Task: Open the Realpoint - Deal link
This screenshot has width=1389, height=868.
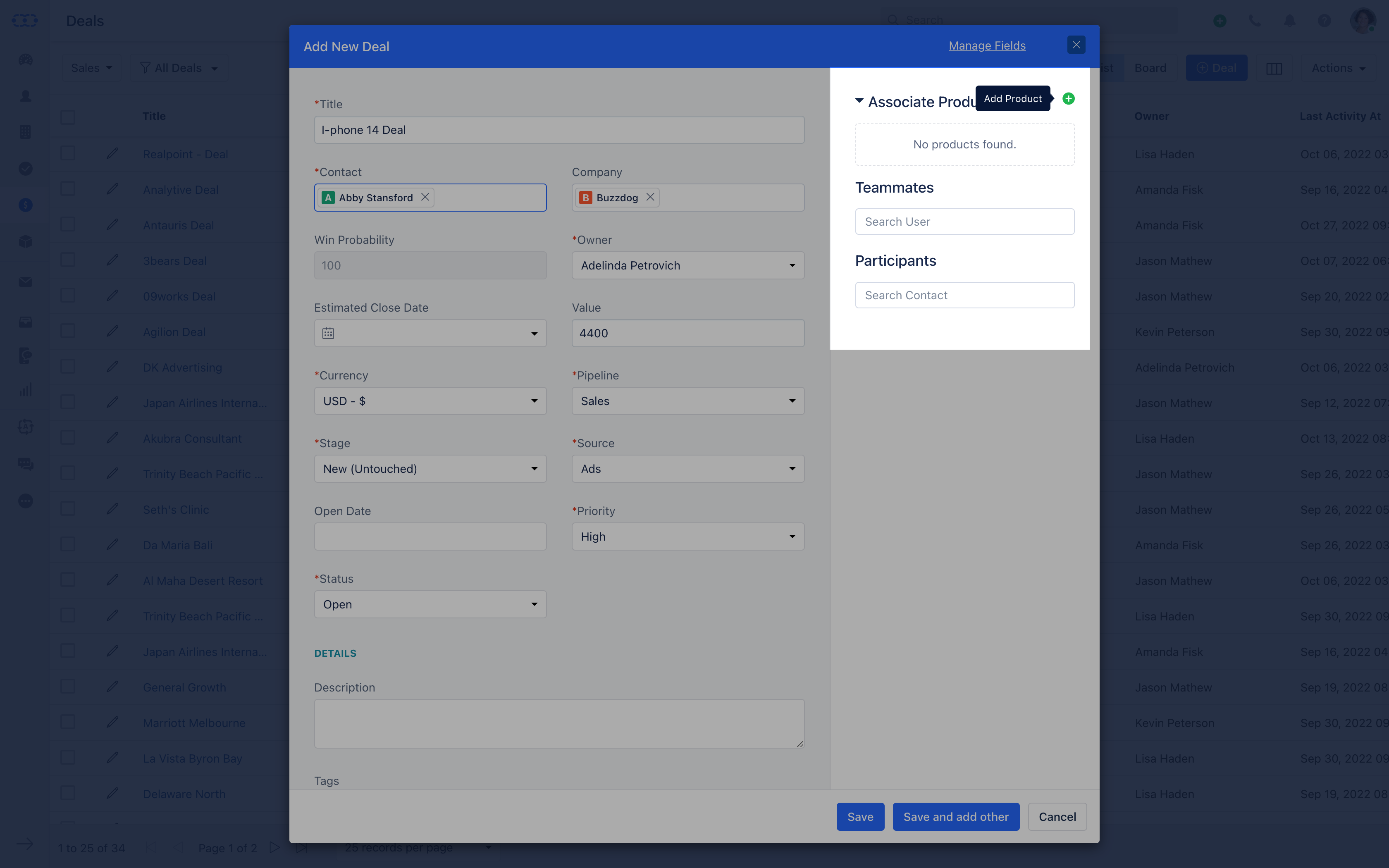Action: (x=185, y=154)
